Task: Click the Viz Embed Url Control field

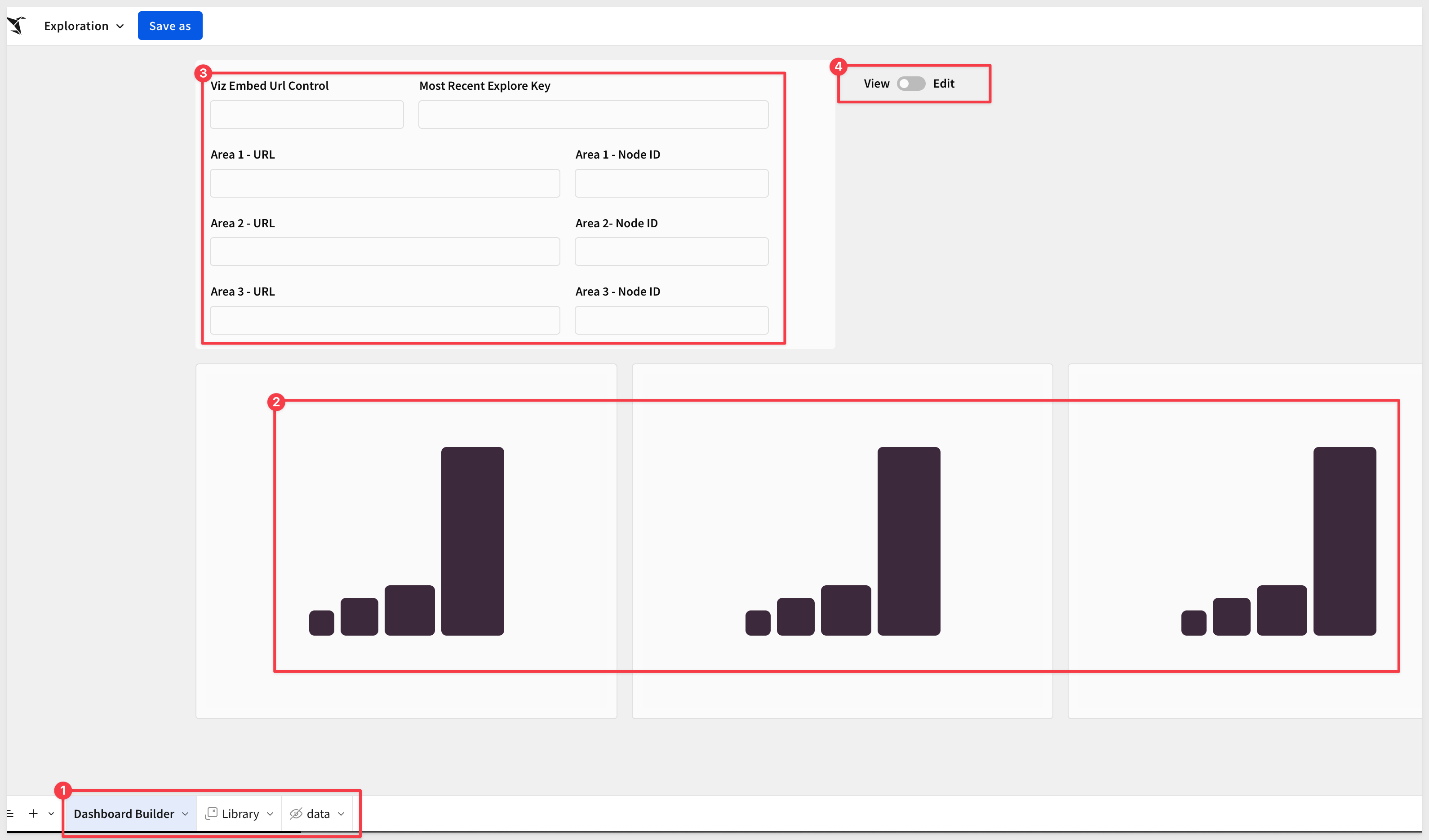Action: pos(307,115)
